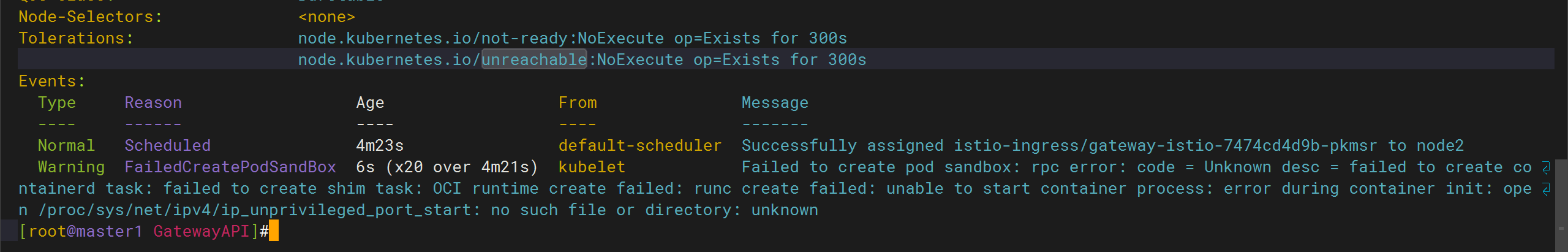The image size is (1568, 252).
Task: Click the Message column header
Action: tap(775, 103)
